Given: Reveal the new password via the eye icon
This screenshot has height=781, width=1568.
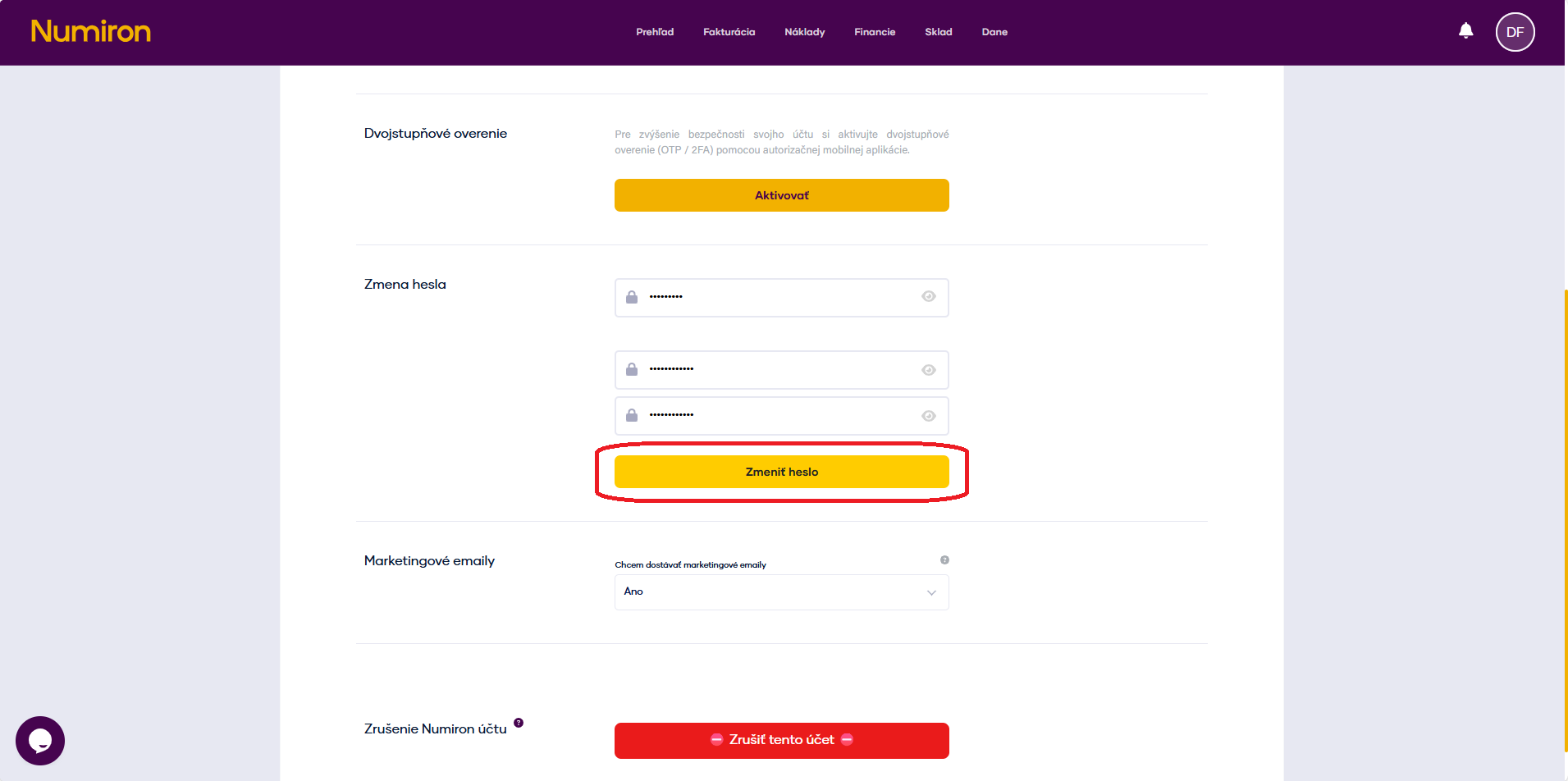Looking at the screenshot, I should pos(928,370).
